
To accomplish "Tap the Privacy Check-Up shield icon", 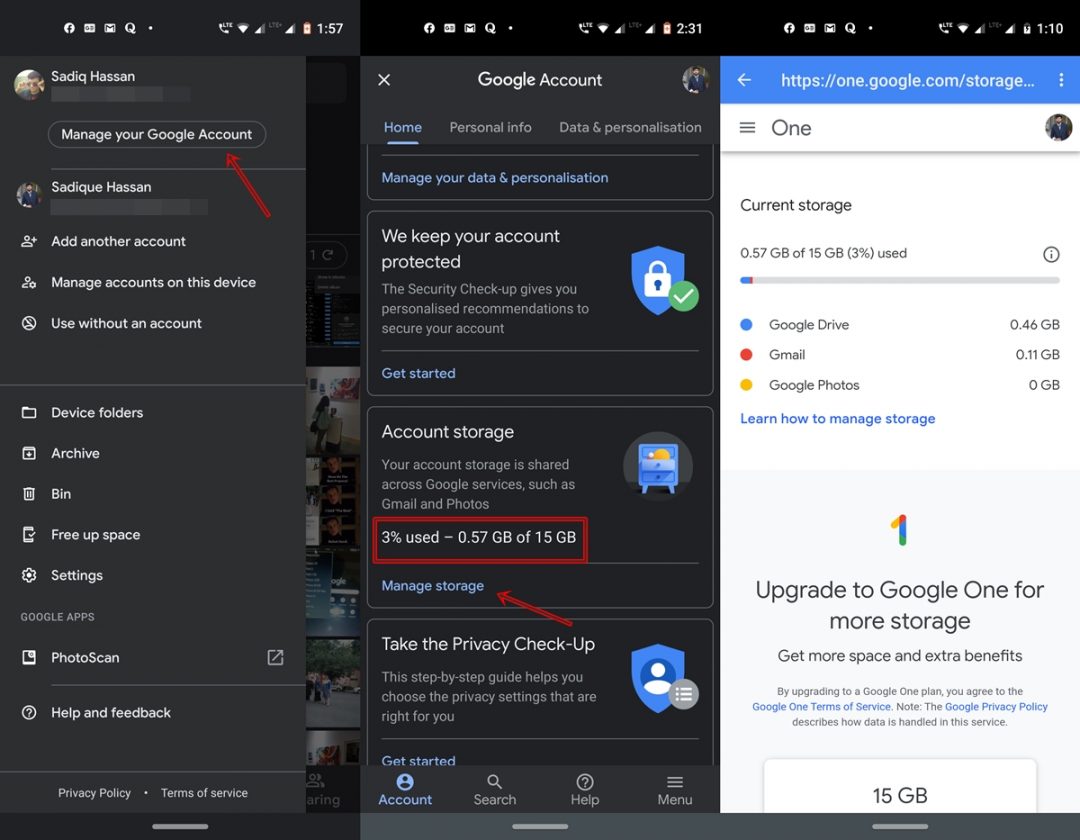I will coord(664,678).
